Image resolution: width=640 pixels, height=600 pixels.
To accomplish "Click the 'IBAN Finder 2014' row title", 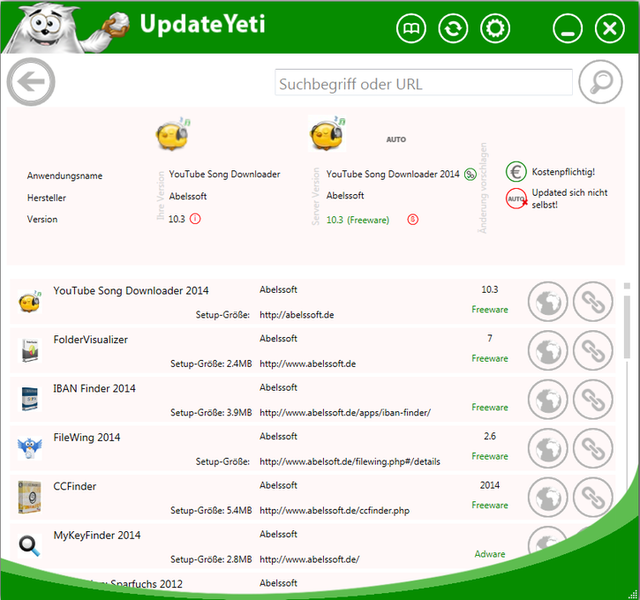I will 94,389.
